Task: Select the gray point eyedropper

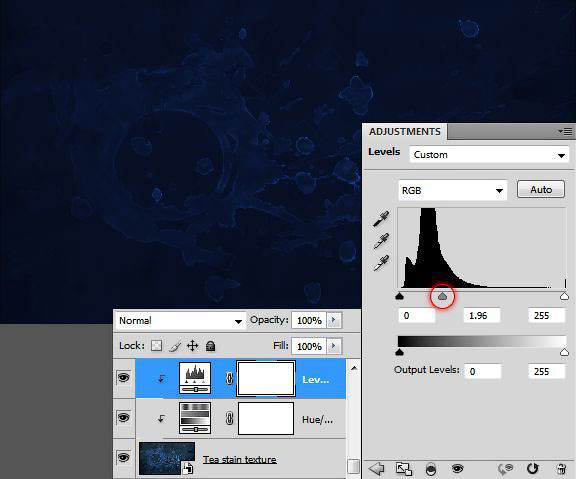Action: point(381,241)
